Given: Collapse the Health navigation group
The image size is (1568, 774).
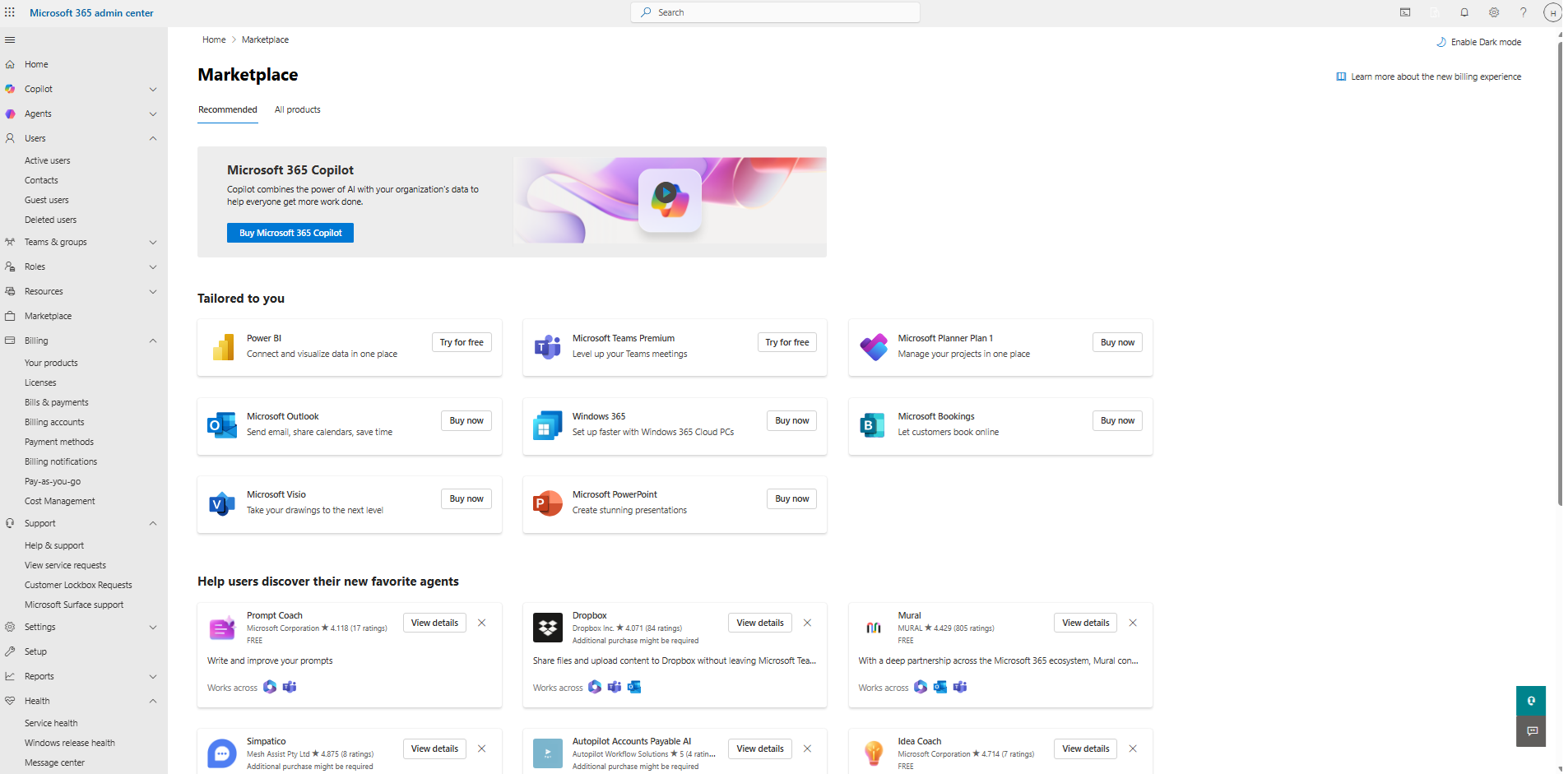Looking at the screenshot, I should tap(153, 701).
